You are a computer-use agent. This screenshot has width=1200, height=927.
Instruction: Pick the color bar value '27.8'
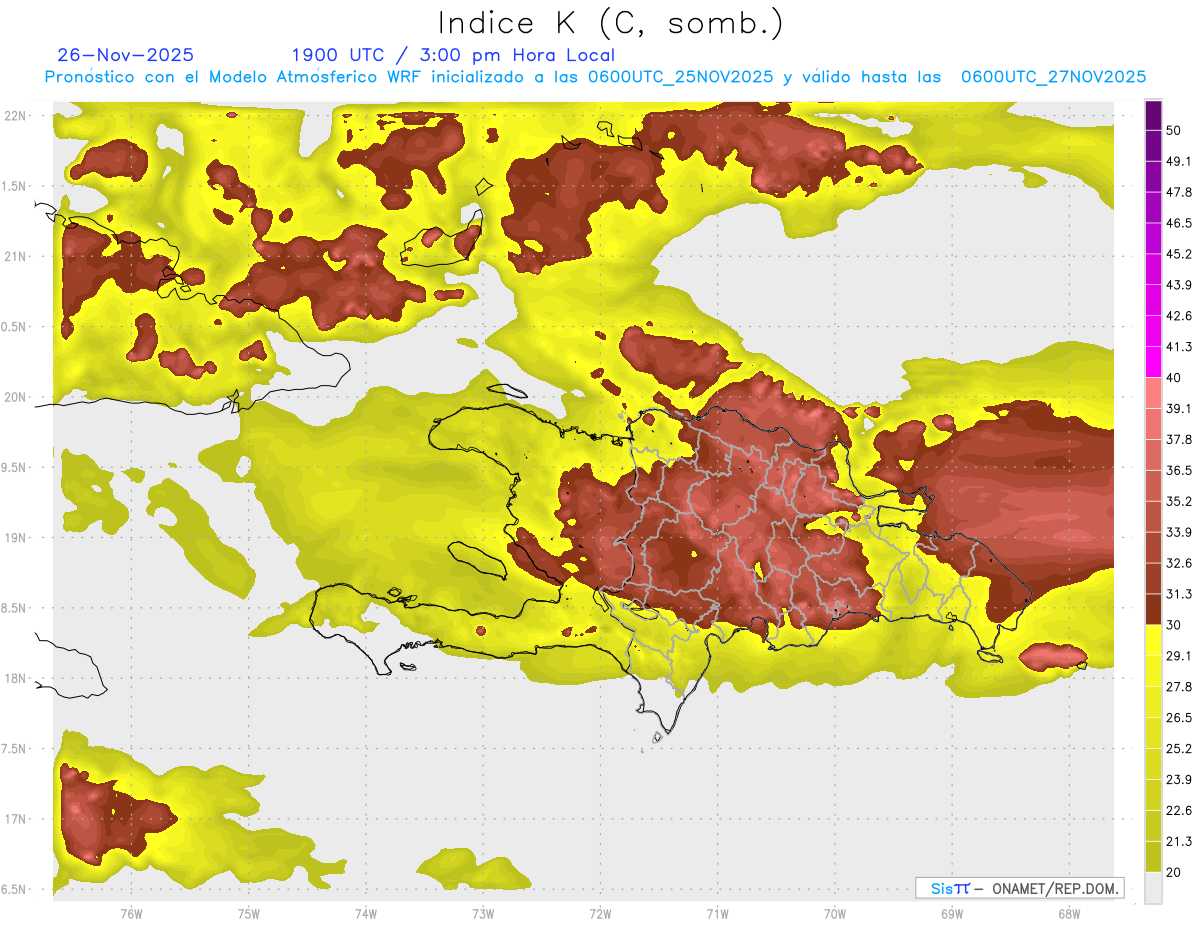click(x=1179, y=687)
